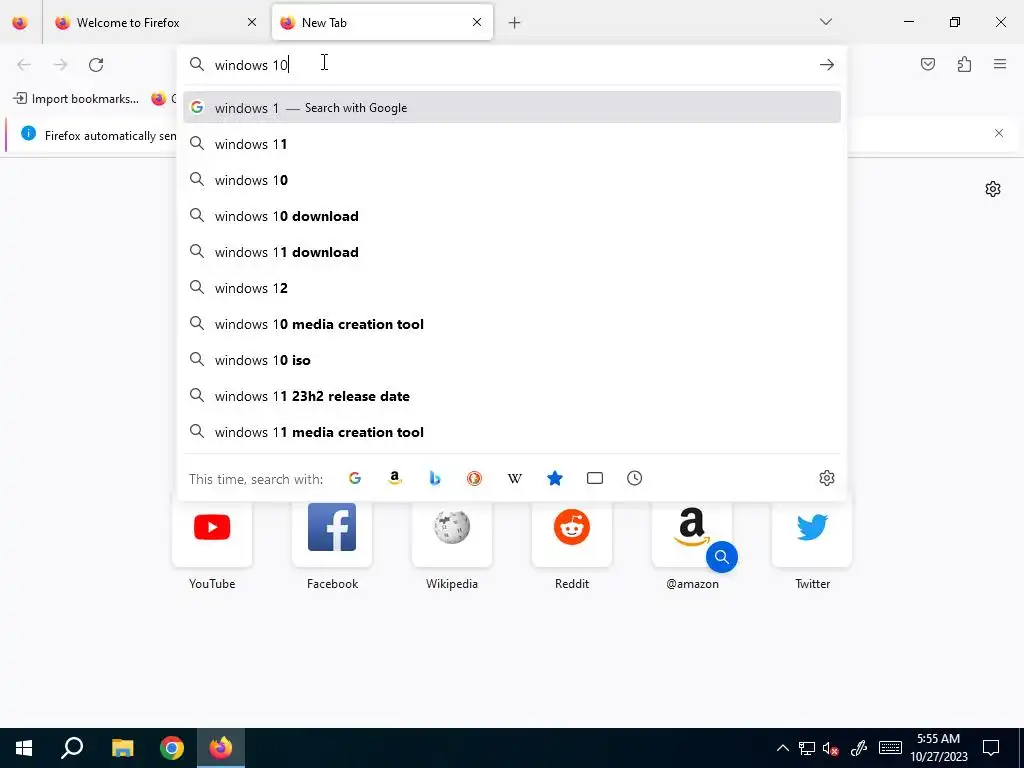Search browsing history via clock icon
The height and width of the screenshot is (768, 1024).
click(635, 478)
